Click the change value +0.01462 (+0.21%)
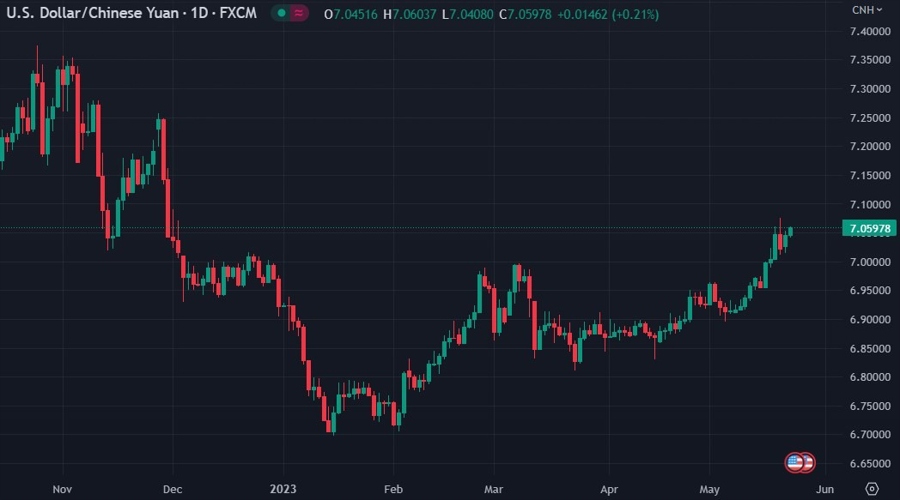The height and width of the screenshot is (500, 900). coord(608,14)
